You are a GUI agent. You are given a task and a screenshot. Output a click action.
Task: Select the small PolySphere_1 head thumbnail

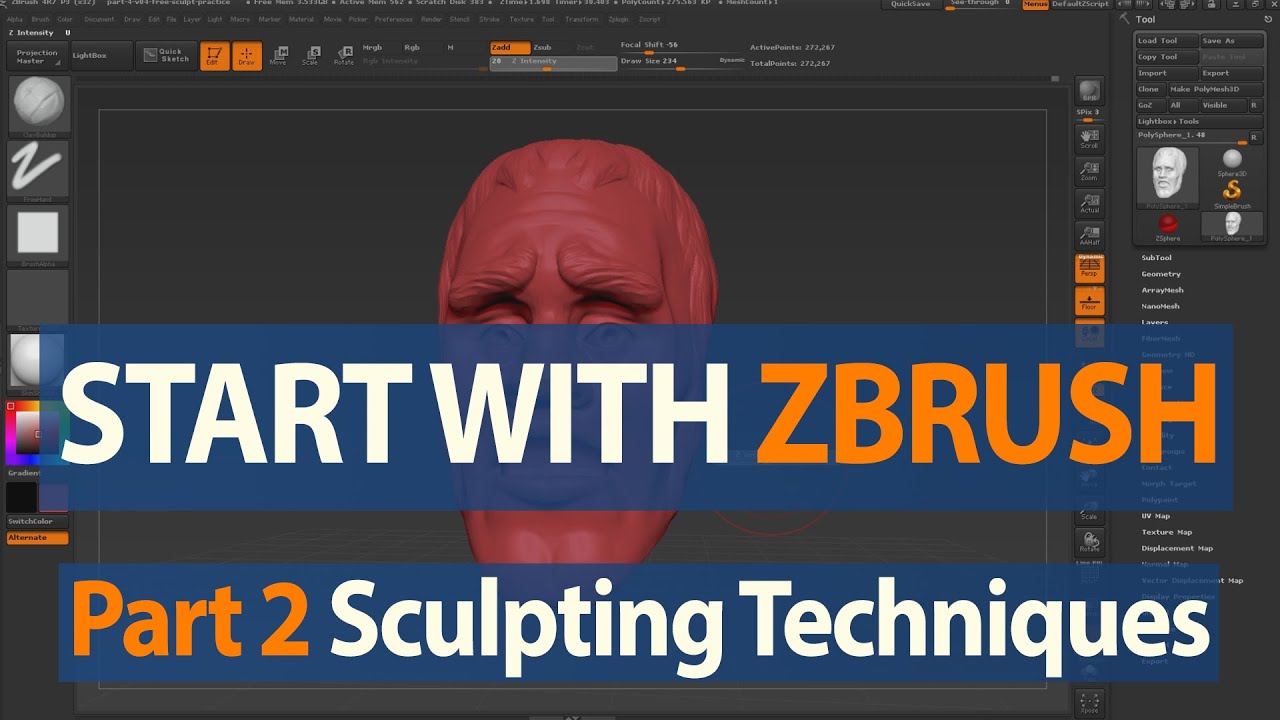1232,226
